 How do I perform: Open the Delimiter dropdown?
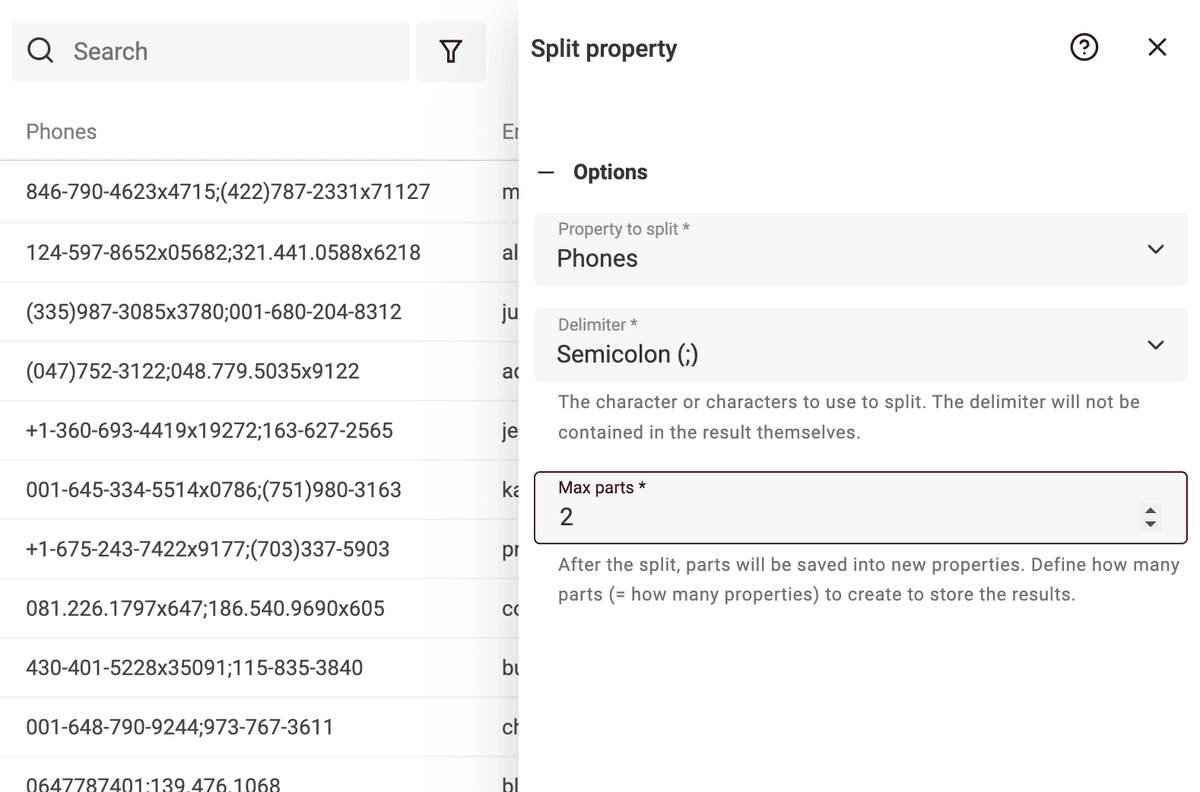click(861, 345)
